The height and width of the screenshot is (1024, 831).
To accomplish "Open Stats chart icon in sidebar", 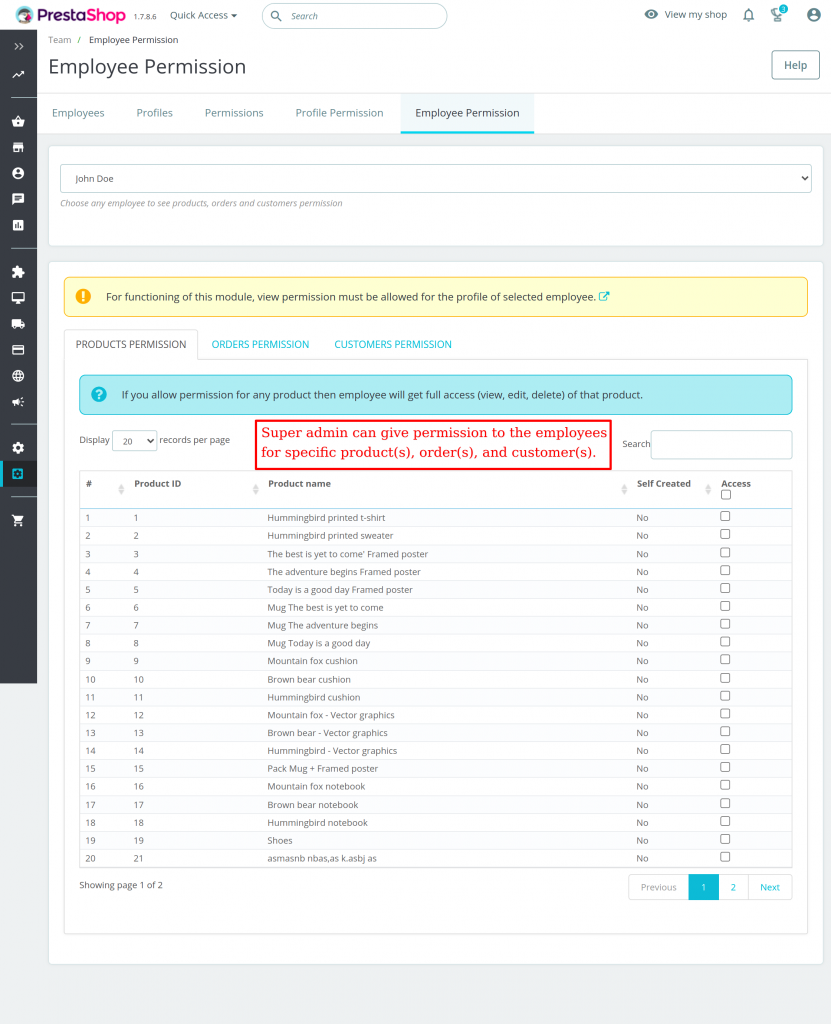I will point(18,225).
